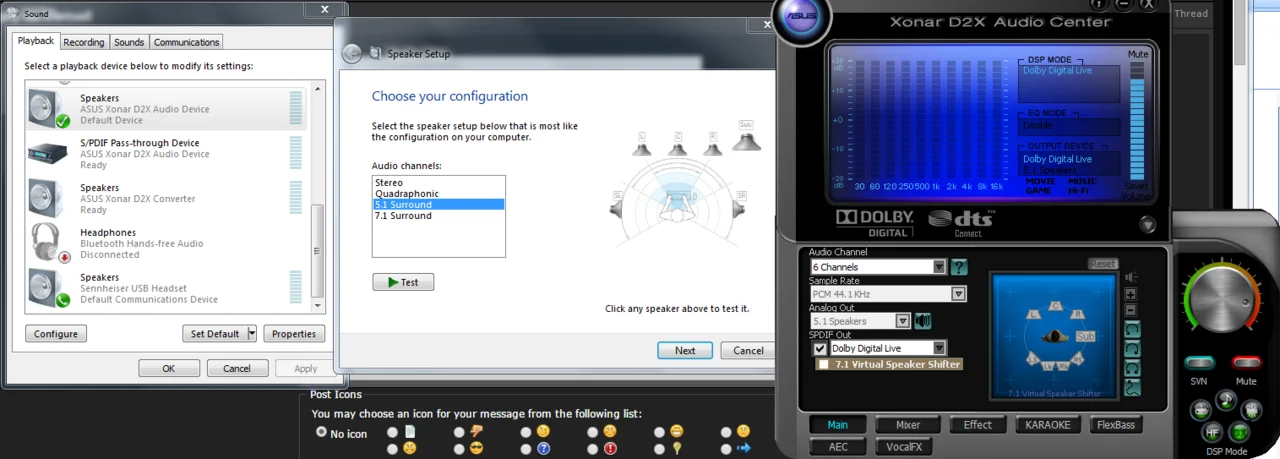
Task: Click the Test button in Speaker Setup
Action: click(x=403, y=282)
